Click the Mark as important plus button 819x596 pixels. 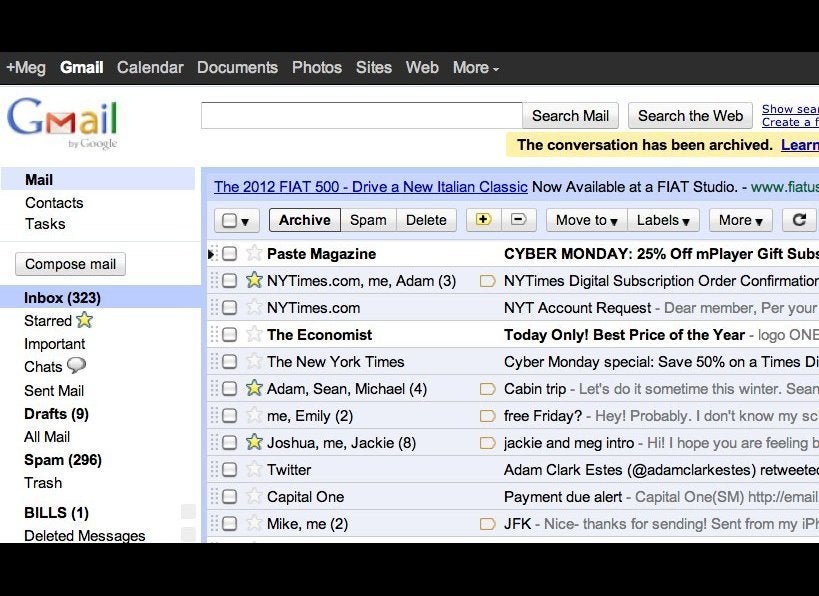tap(483, 220)
